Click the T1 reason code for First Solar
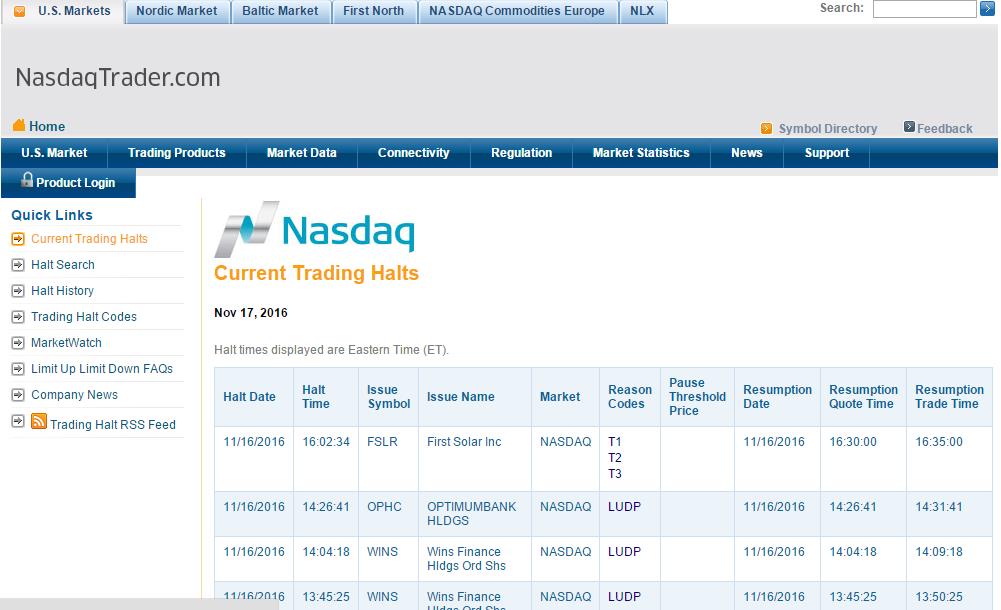The height and width of the screenshot is (610, 1001). click(615, 442)
